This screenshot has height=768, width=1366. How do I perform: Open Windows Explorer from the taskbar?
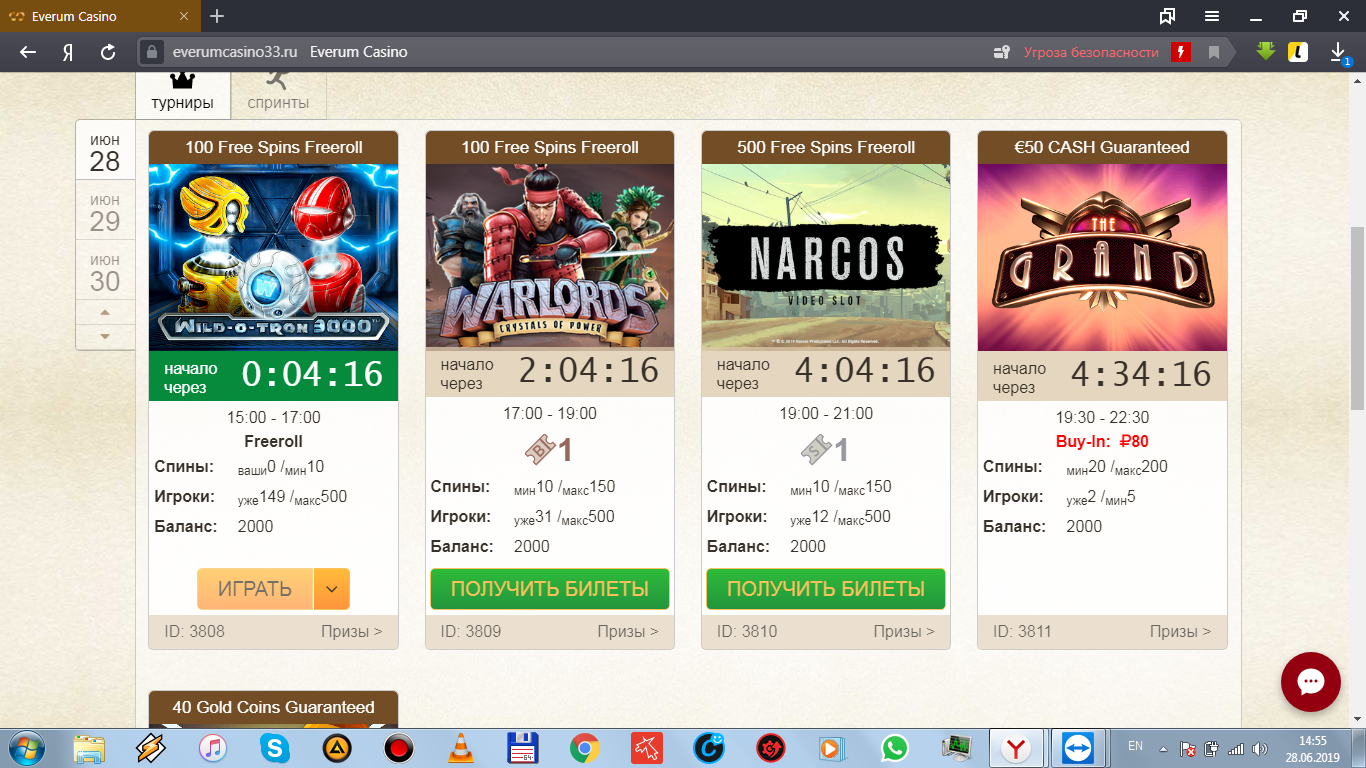pos(89,748)
